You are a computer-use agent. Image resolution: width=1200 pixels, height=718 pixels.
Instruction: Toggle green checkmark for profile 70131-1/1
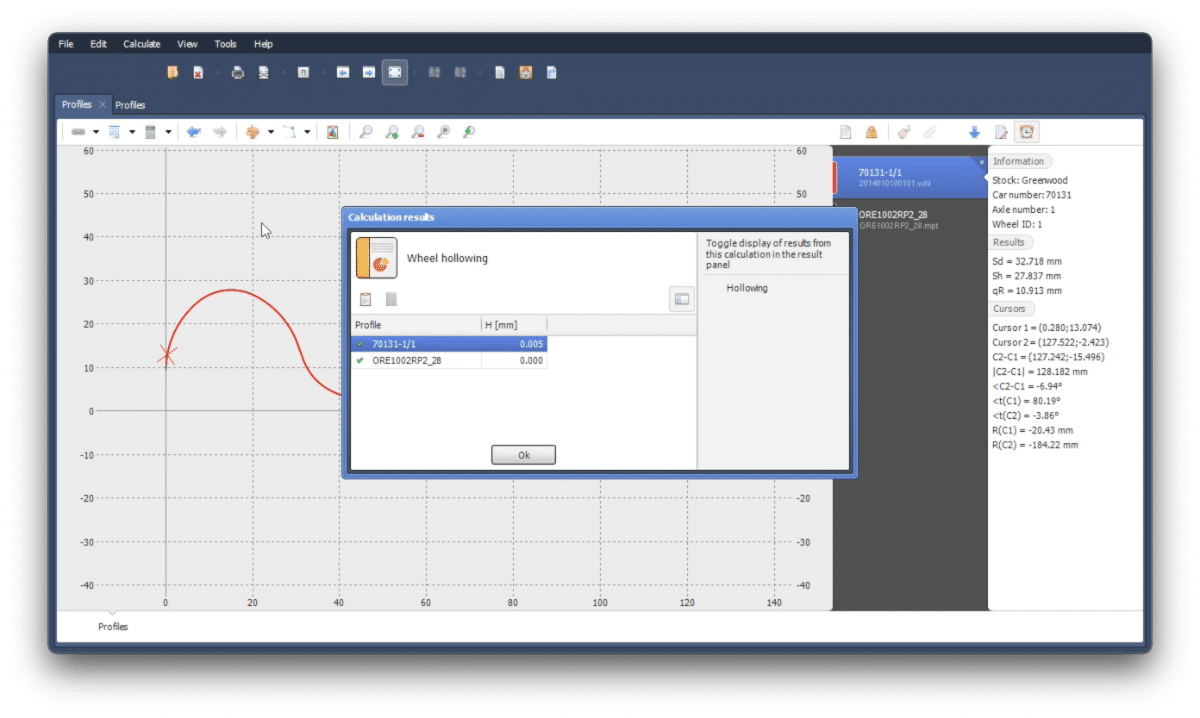[x=360, y=344]
